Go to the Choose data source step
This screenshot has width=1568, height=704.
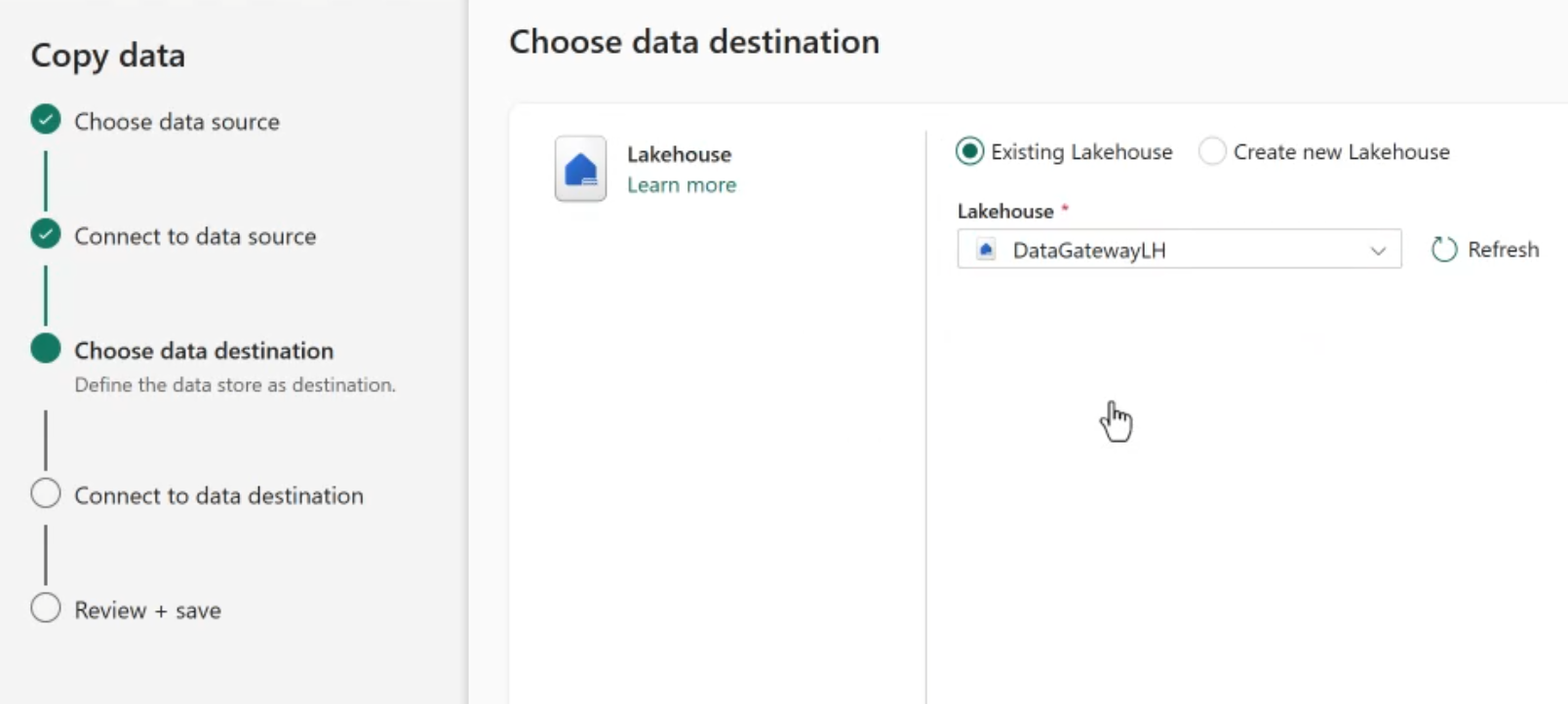176,122
